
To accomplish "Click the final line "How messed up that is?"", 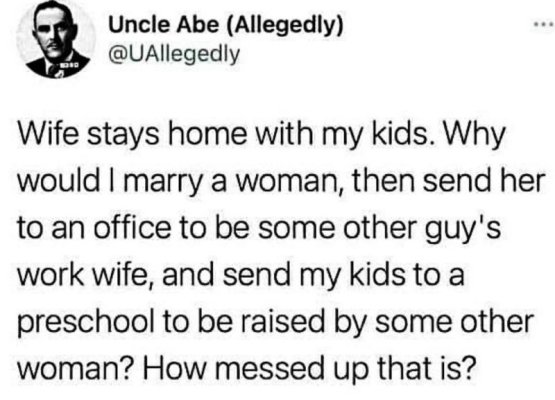I will (308, 368).
